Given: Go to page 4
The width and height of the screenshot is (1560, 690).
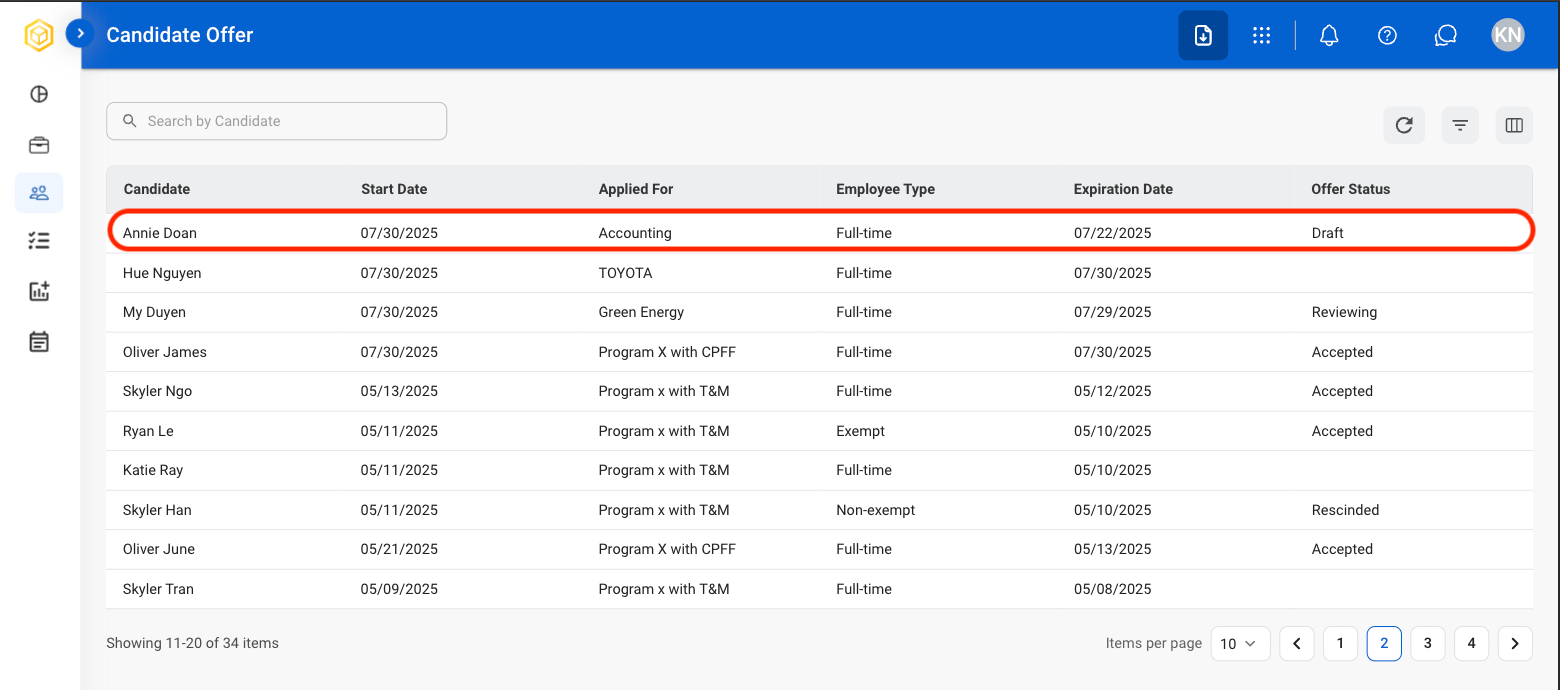Looking at the screenshot, I should click(x=1471, y=643).
